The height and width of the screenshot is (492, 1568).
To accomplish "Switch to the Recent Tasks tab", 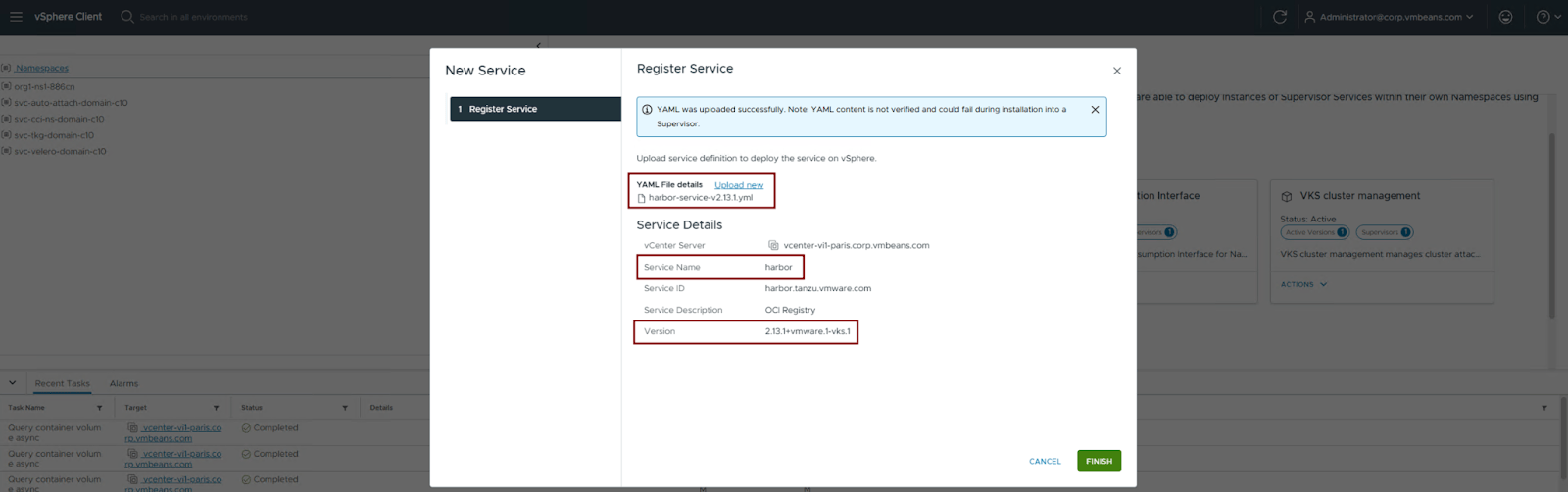I will (62, 383).
